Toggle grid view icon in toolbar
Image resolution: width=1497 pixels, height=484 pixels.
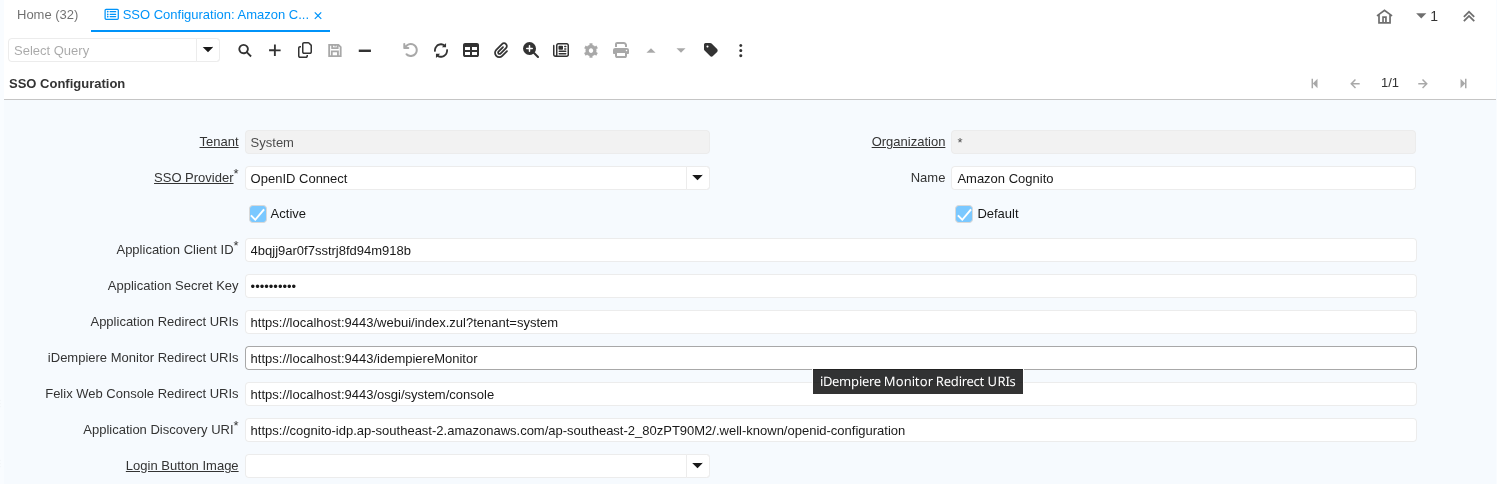pos(471,50)
